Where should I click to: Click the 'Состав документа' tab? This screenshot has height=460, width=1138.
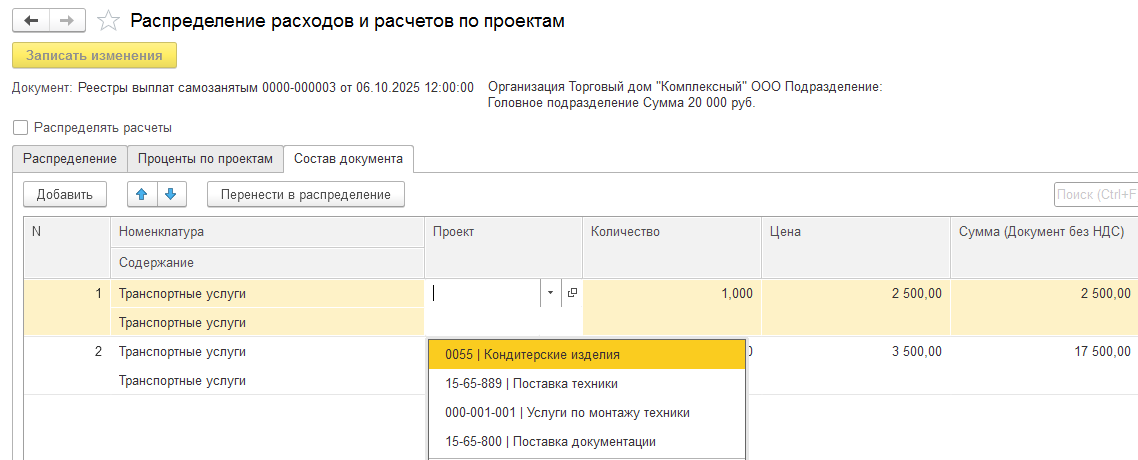point(348,158)
